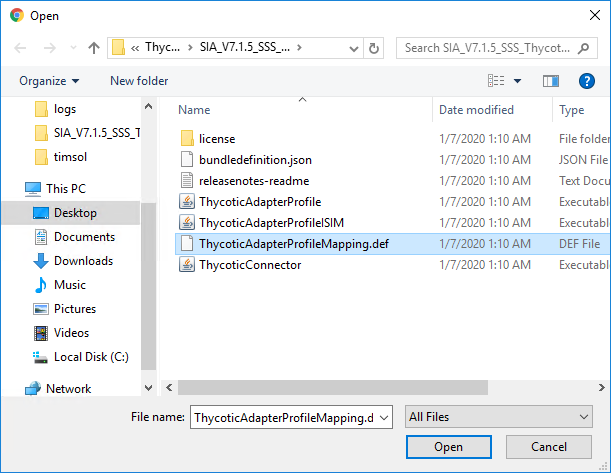611x473 pixels.
Task: Open Documents in navigation pane
Action: click(74, 237)
